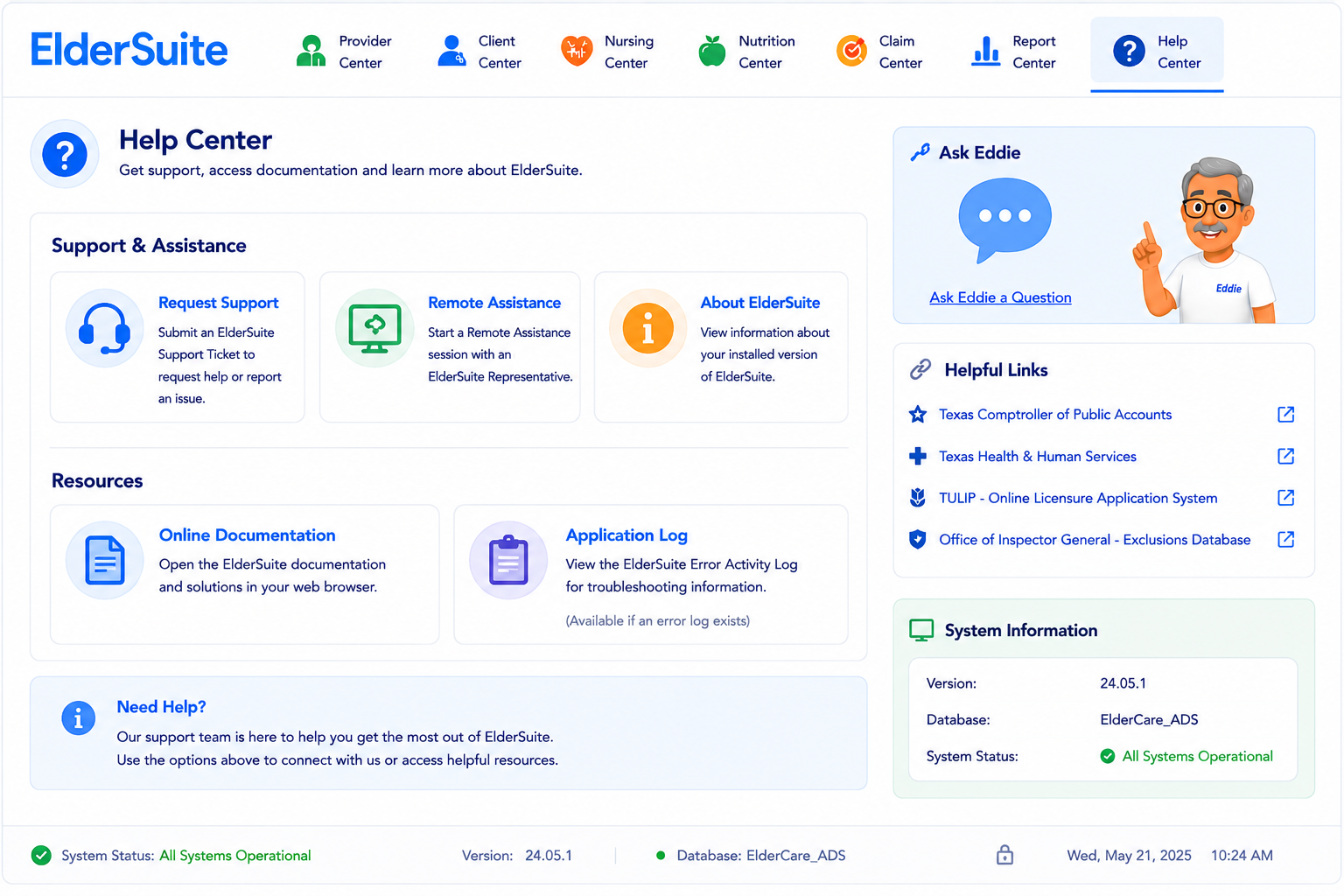
Task: Click the time '10:24 AM'
Action: tap(1242, 856)
